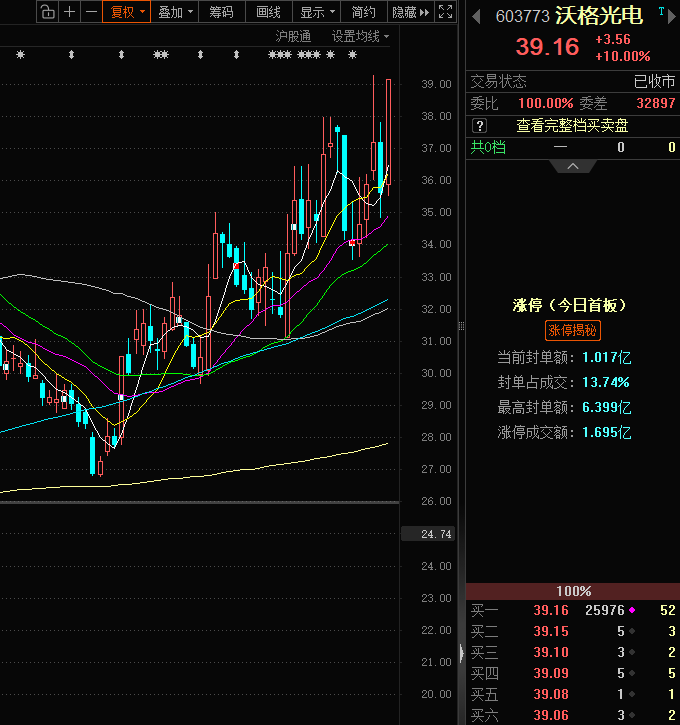This screenshot has width=680, height=725.
Task: Click the 涨停揭秘 button
Action: pos(573,330)
